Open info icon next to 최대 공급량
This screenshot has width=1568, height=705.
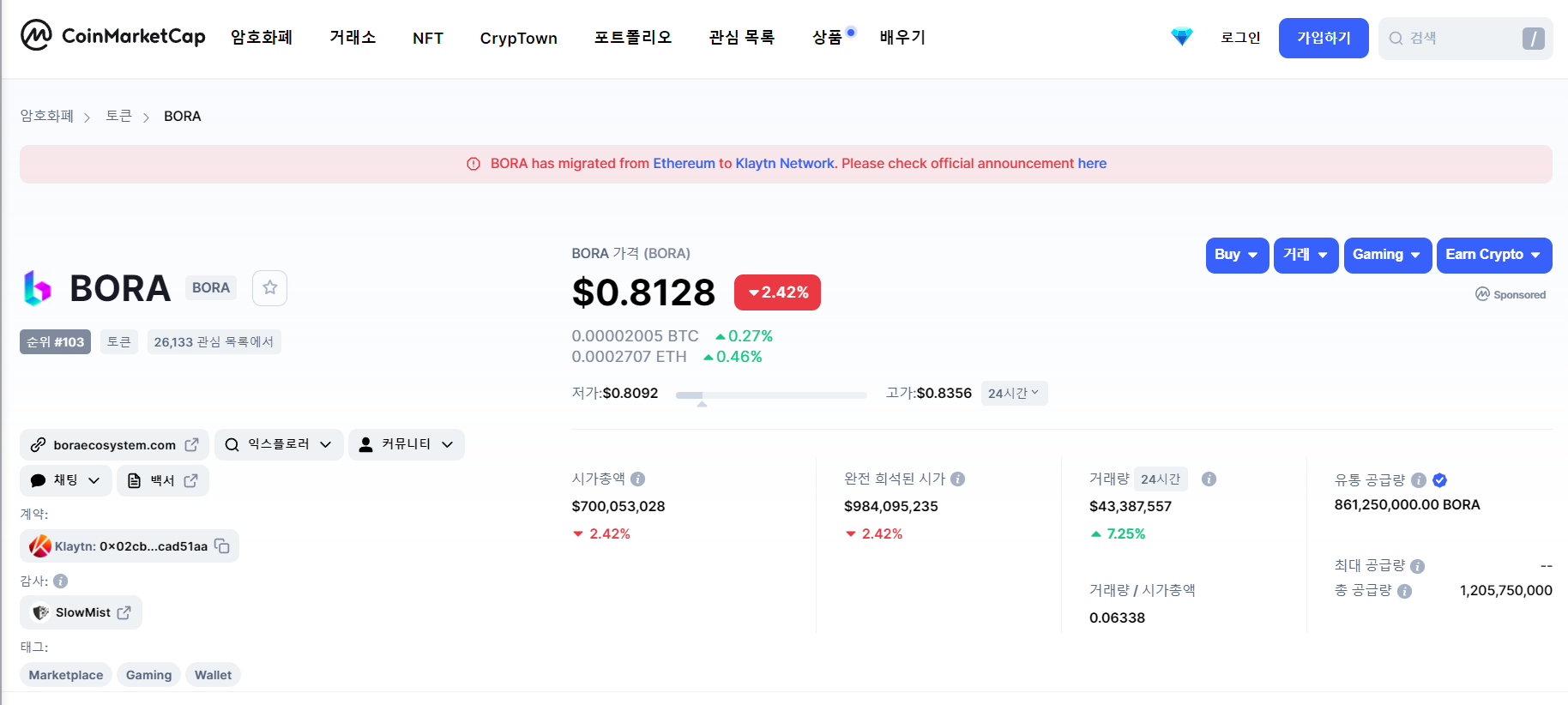click(x=1417, y=566)
